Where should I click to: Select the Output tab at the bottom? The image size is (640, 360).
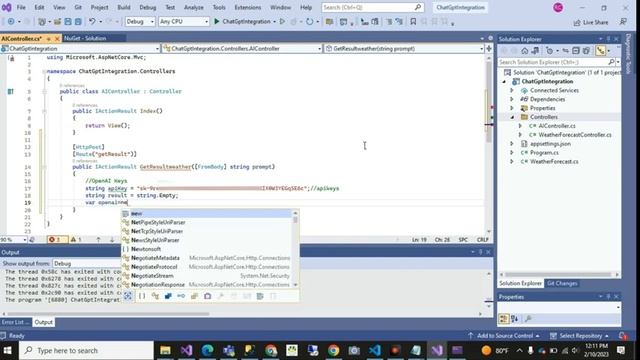click(43, 322)
